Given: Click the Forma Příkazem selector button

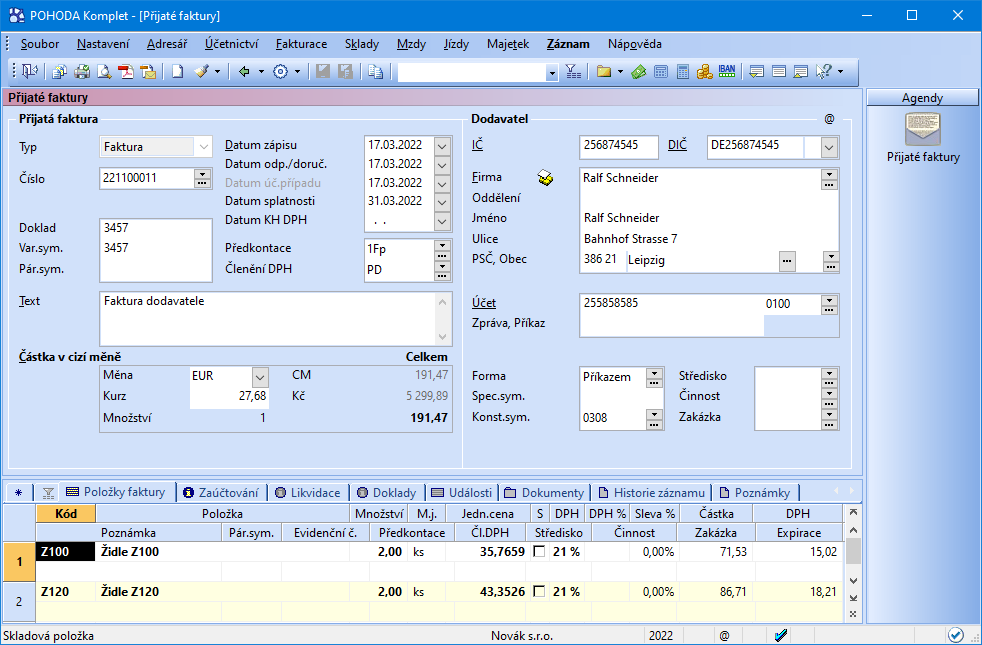Looking at the screenshot, I should 654,377.
